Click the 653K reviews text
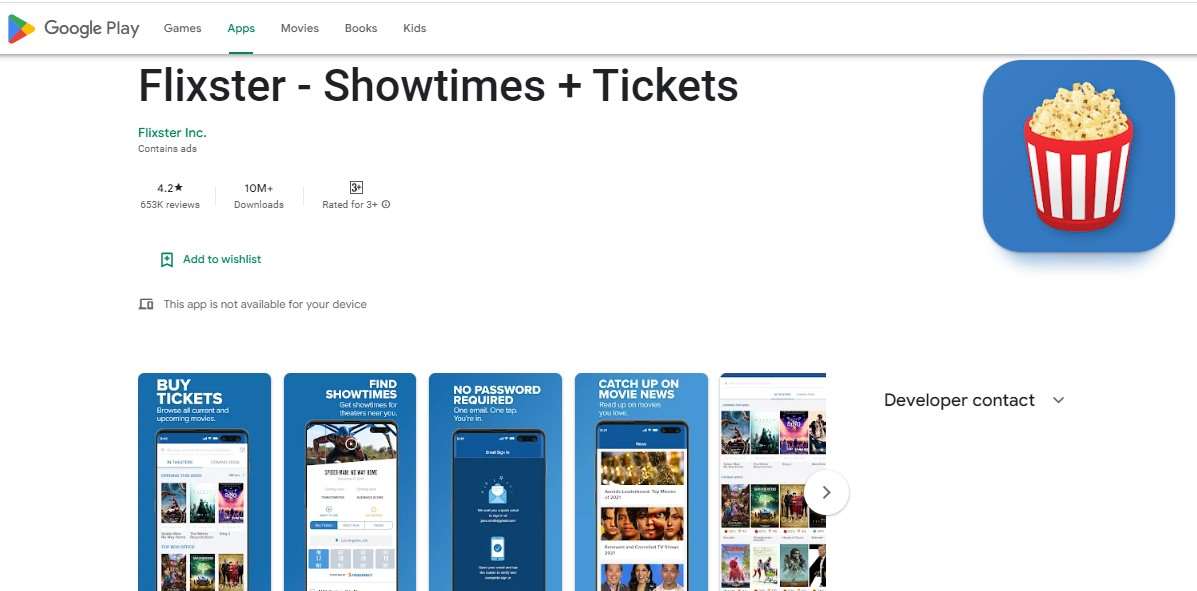Viewport: 1197px width, 591px height. click(170, 205)
